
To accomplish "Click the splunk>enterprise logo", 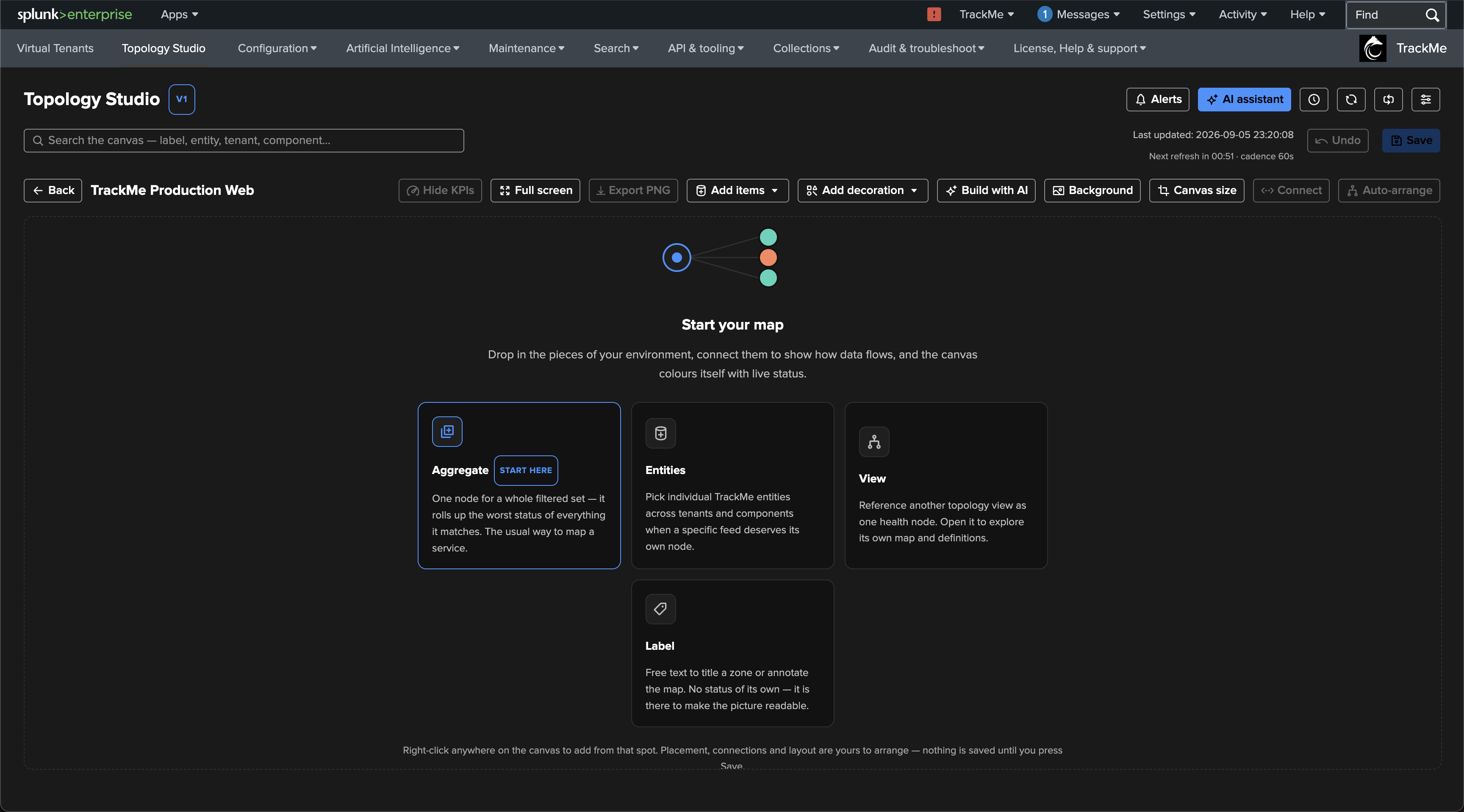I will click(x=75, y=14).
